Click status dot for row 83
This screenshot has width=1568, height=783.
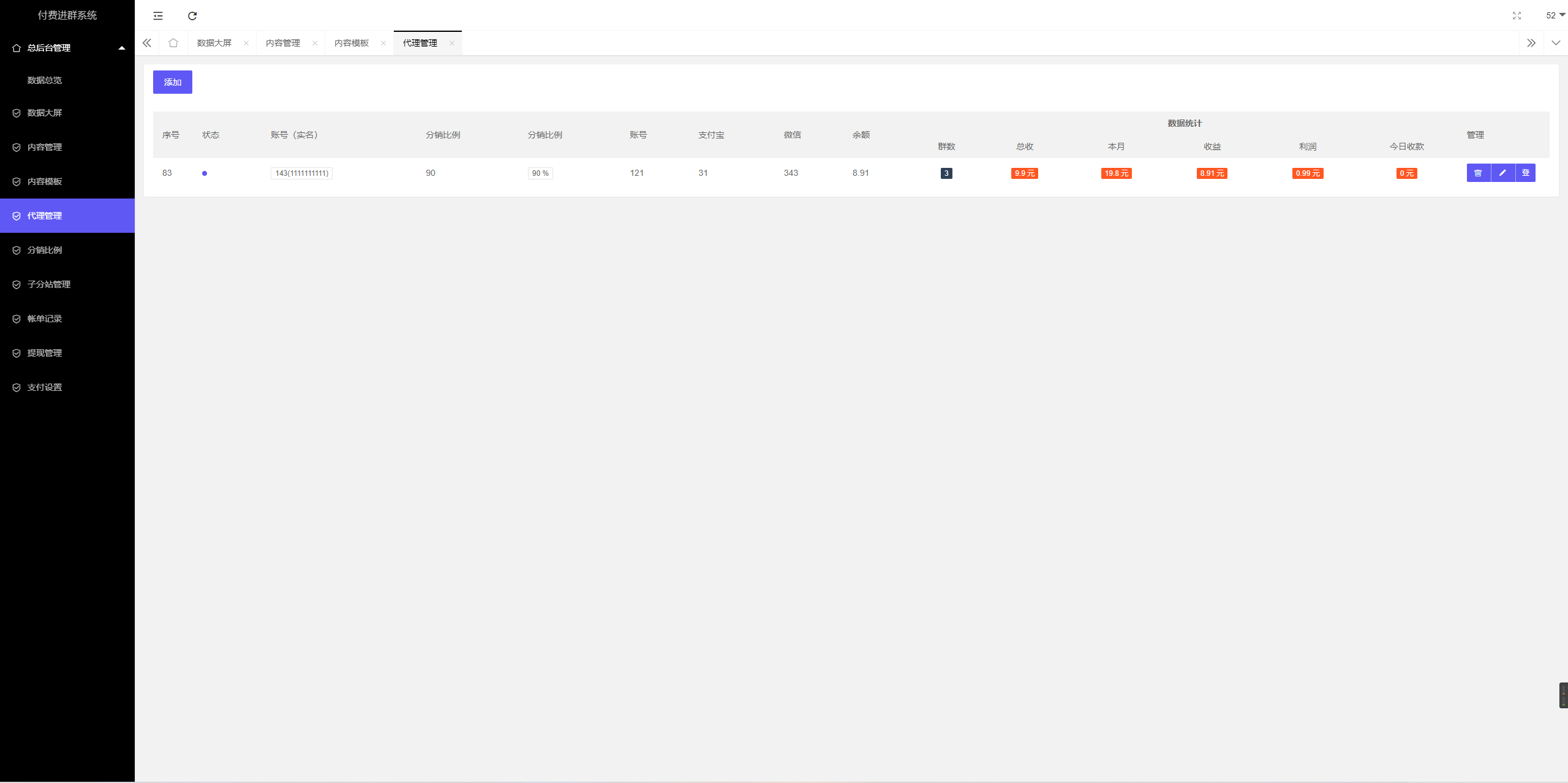click(205, 173)
